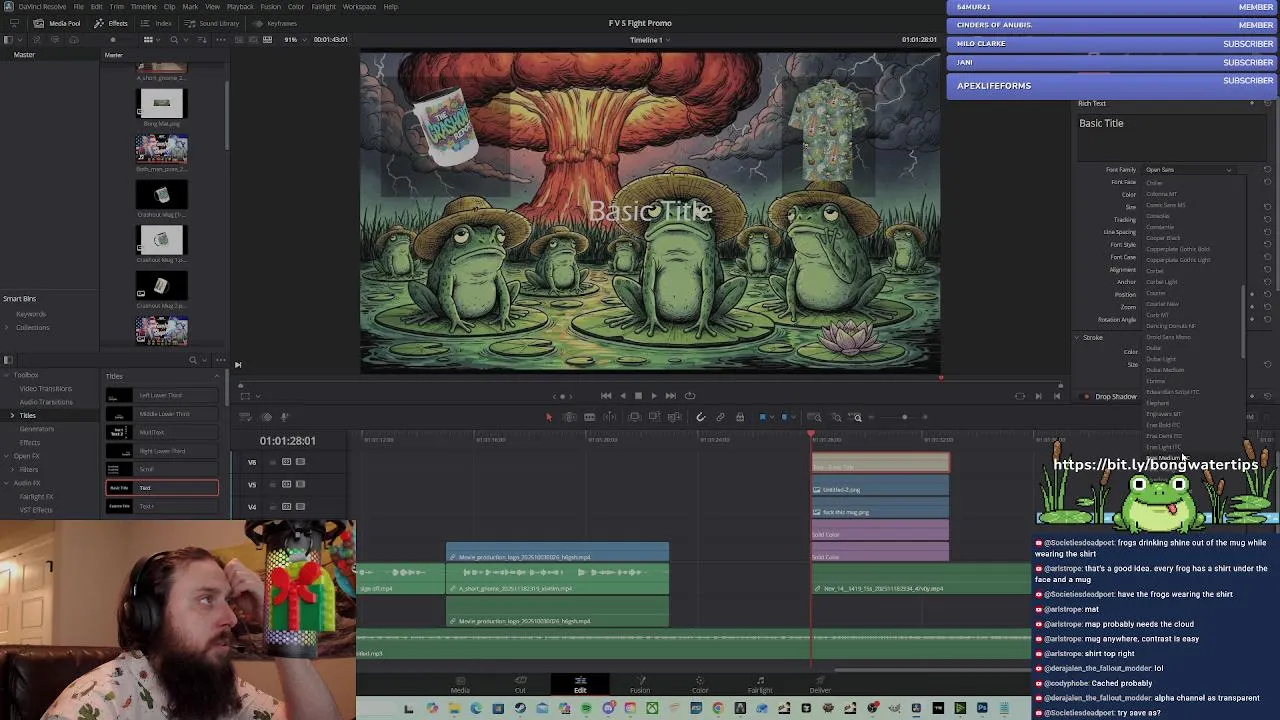Choose Copperplate Gothic Bold from the font list

click(x=1178, y=249)
